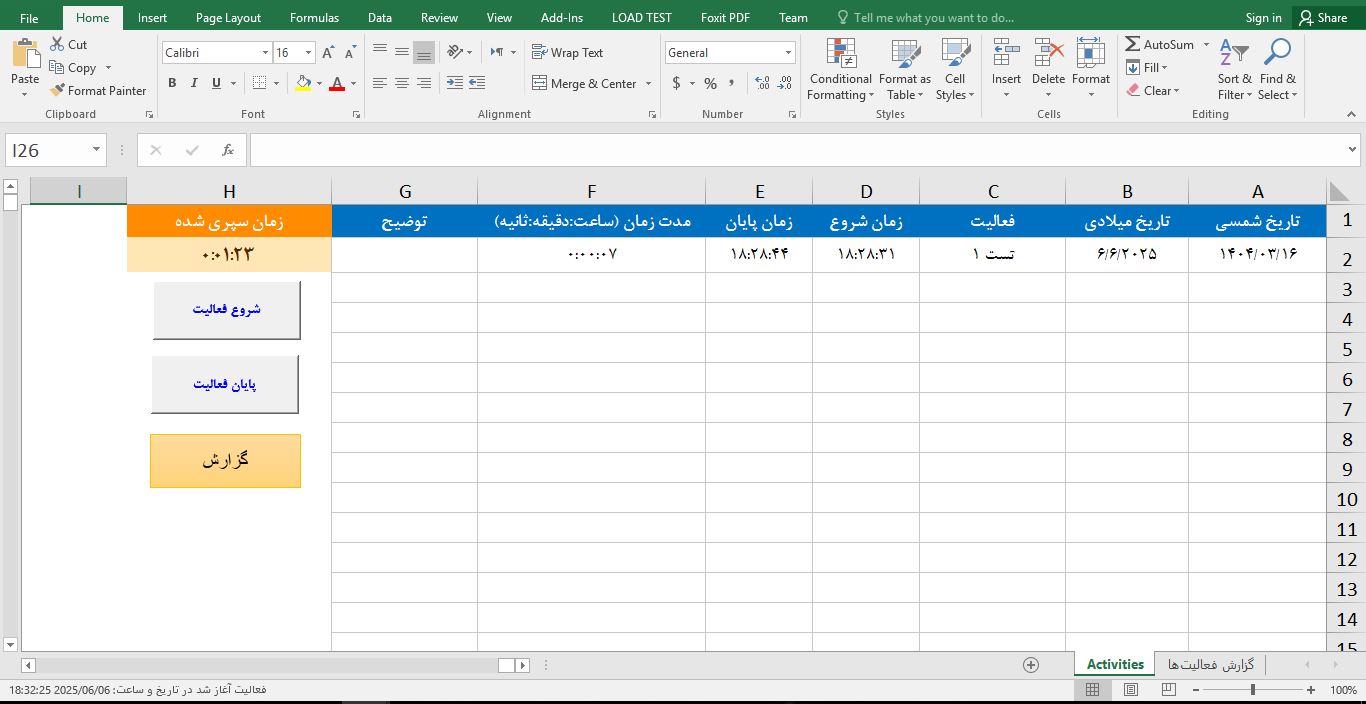
Task: Click the شروع فعالیت button
Action: coord(227,310)
